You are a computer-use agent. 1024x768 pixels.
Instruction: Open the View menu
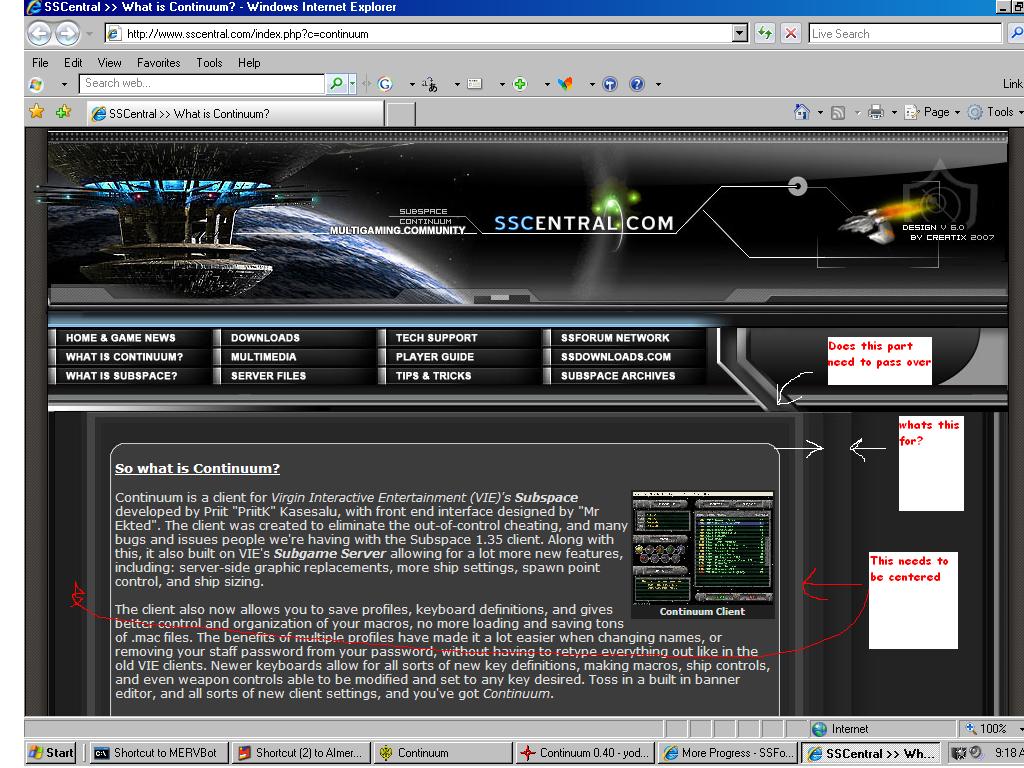110,63
